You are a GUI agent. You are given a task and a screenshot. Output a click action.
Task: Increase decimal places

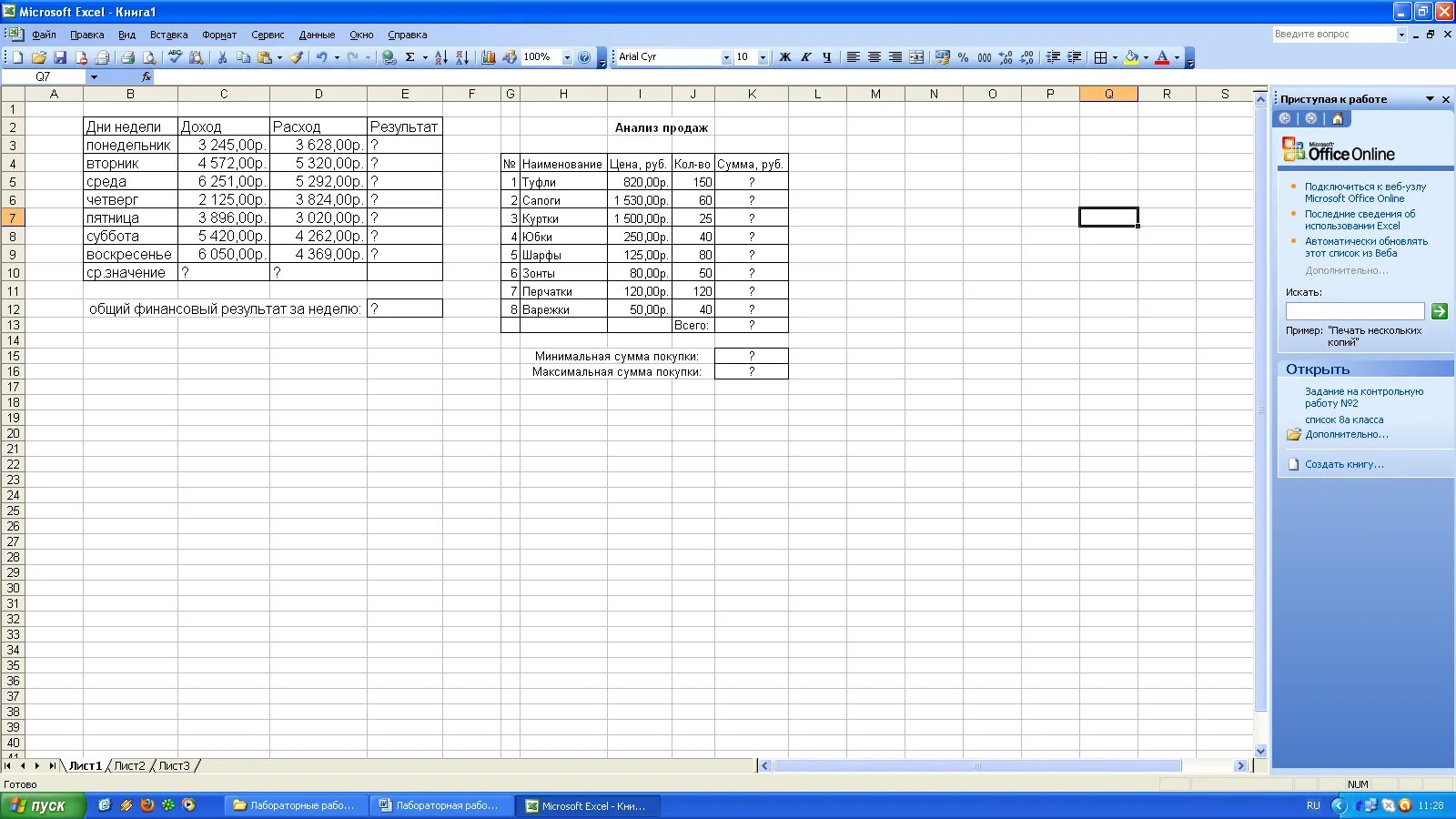[1006, 57]
